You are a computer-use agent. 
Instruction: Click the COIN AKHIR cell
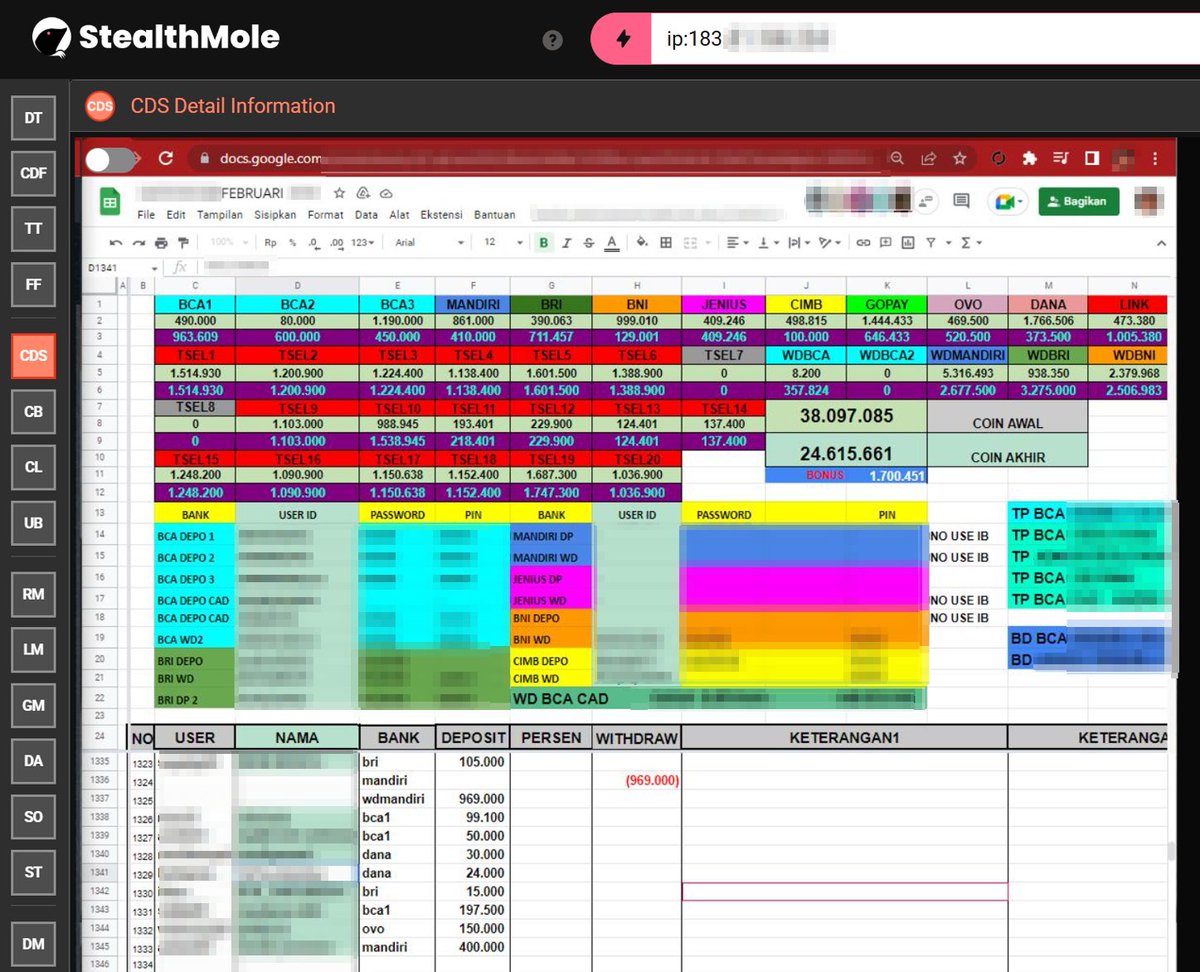pyautogui.click(x=1007, y=457)
